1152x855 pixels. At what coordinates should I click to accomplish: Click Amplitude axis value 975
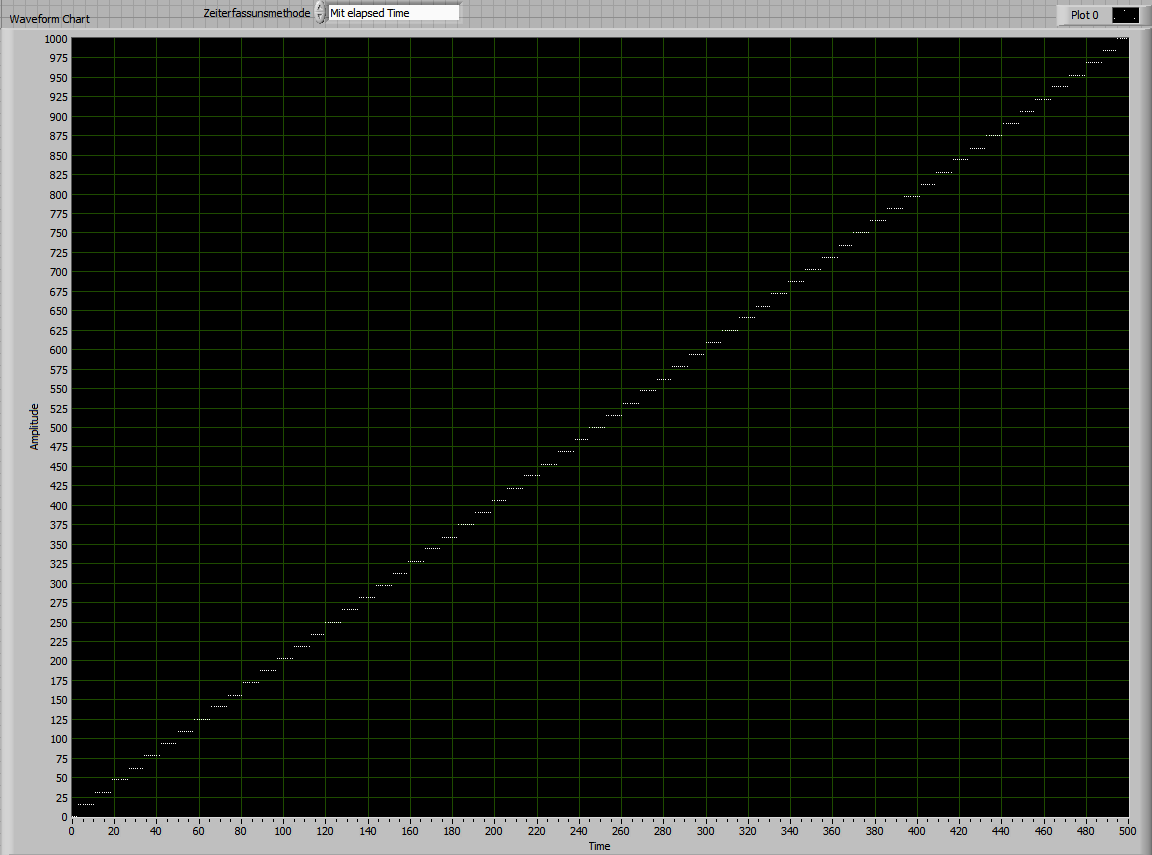pyautogui.click(x=59, y=58)
